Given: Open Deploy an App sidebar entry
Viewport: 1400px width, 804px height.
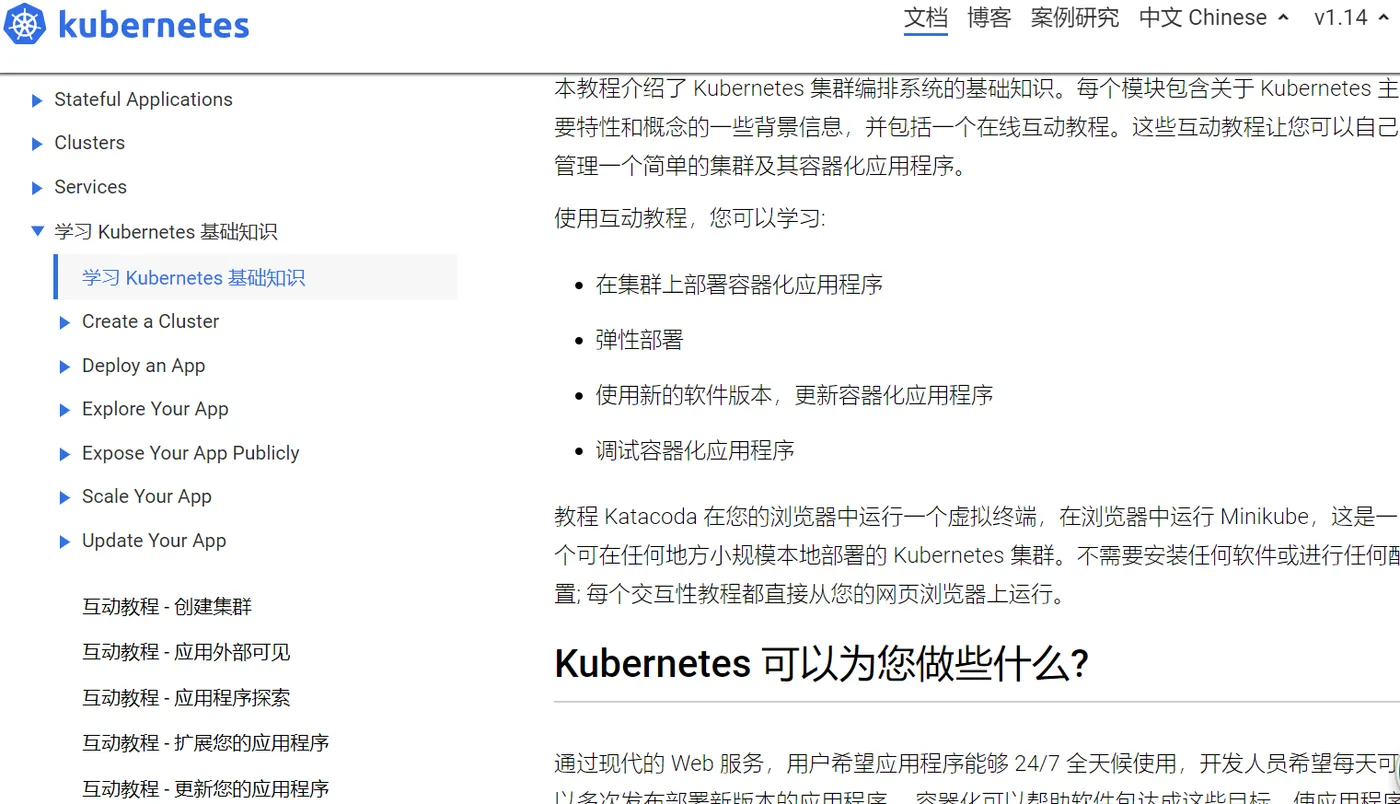Looking at the screenshot, I should (143, 365).
